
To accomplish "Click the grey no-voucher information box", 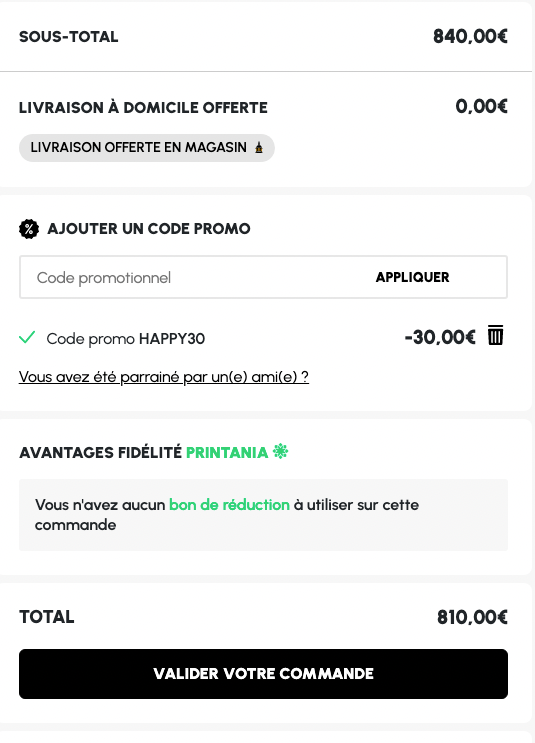I will tap(263, 515).
